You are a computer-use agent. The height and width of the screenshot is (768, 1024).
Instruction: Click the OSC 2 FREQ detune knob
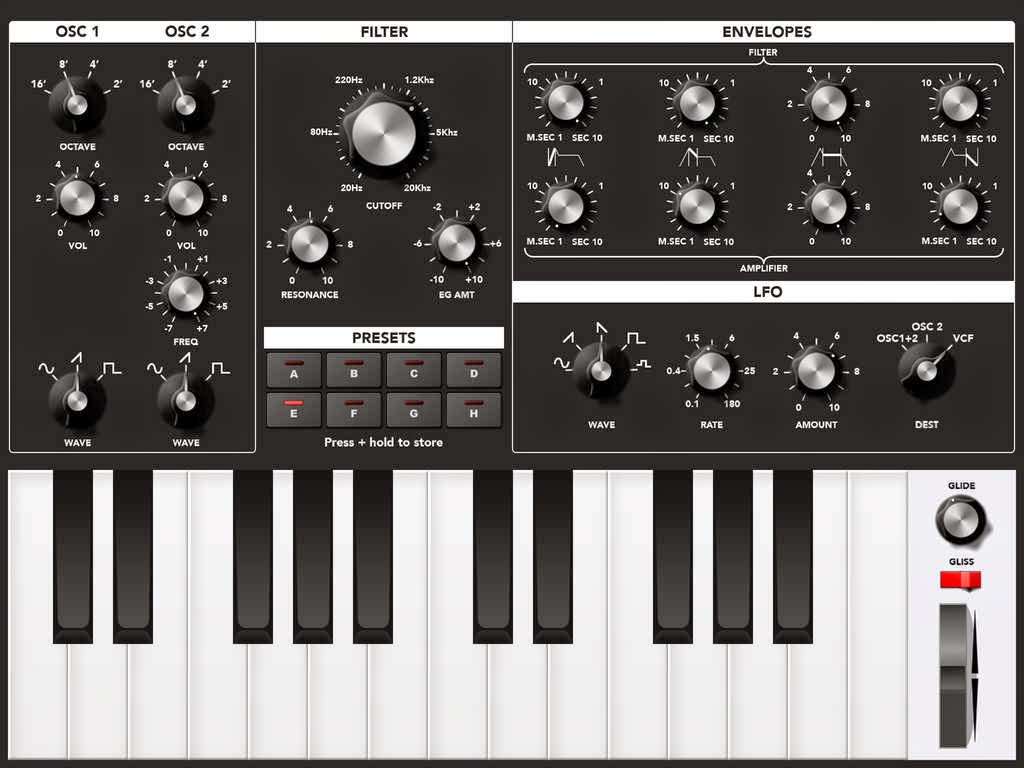click(185, 293)
